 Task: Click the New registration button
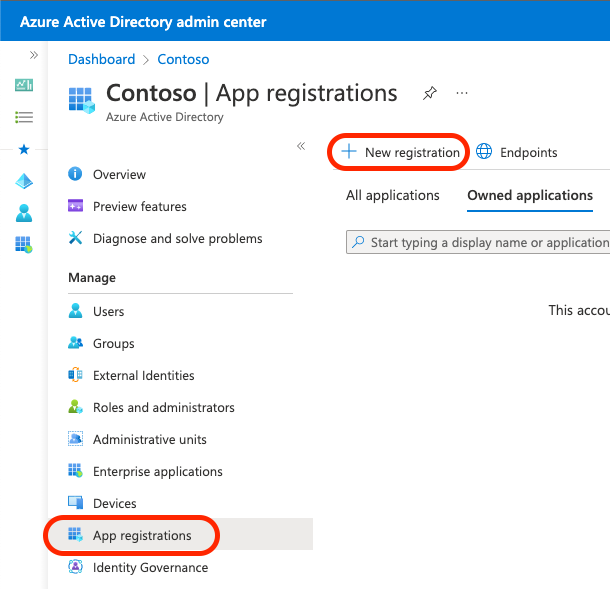point(400,152)
